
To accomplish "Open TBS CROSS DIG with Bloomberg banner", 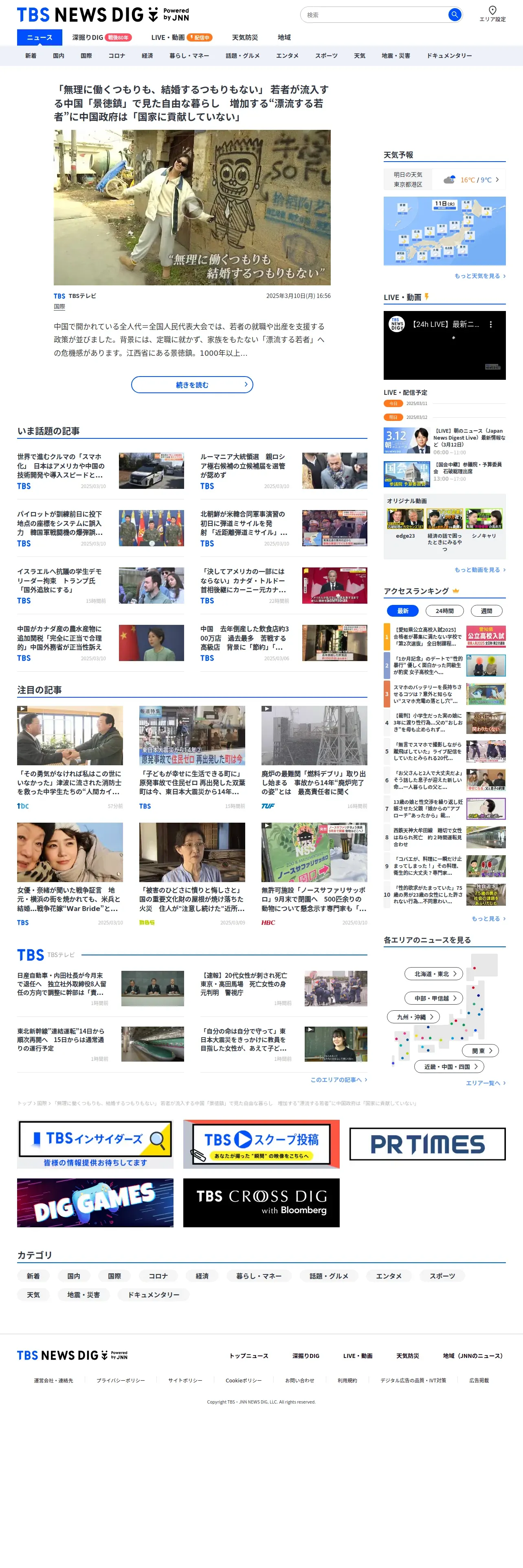I will 261,1203.
